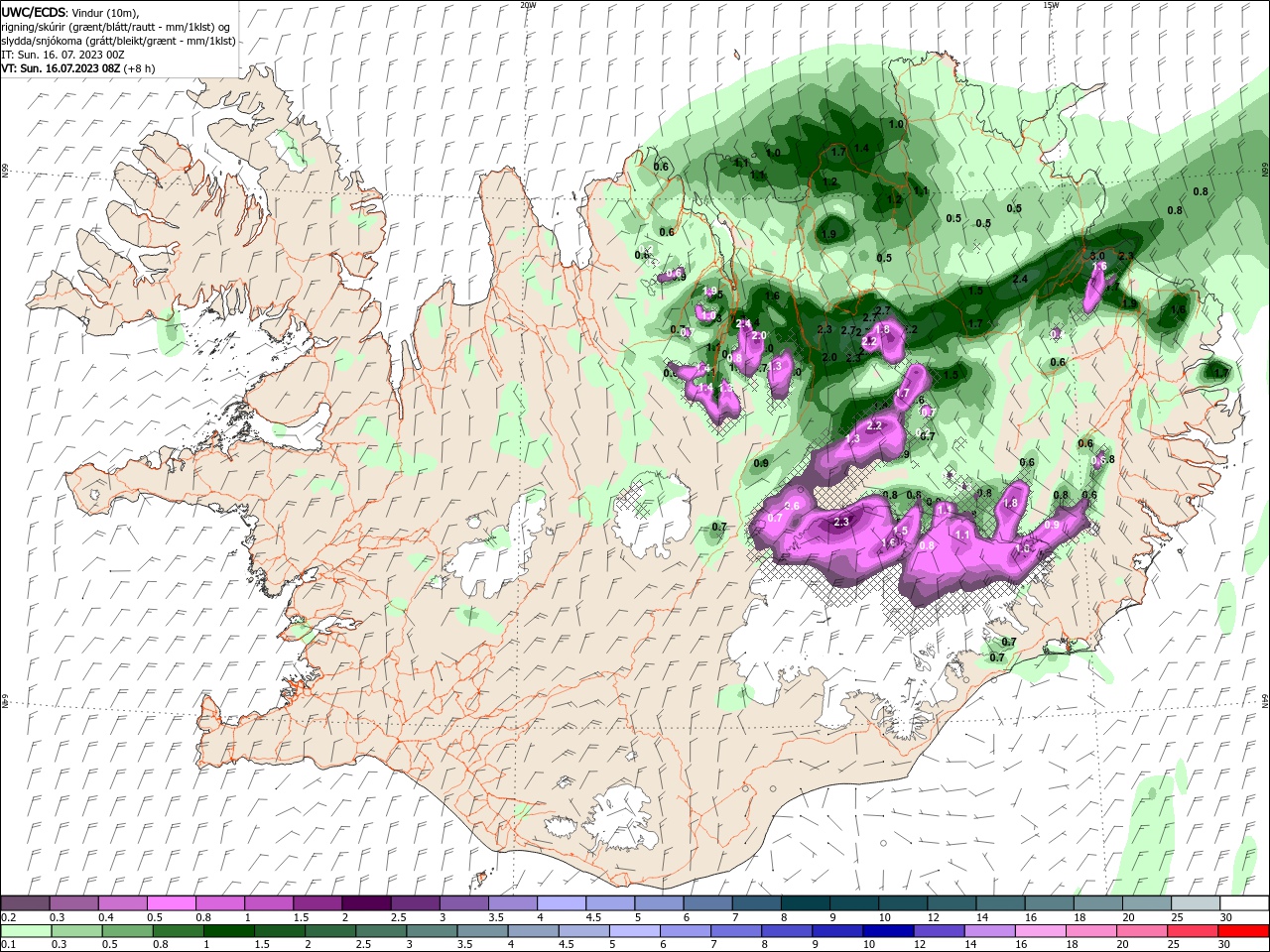Click the white final swatch in snow legend row

click(1242, 903)
